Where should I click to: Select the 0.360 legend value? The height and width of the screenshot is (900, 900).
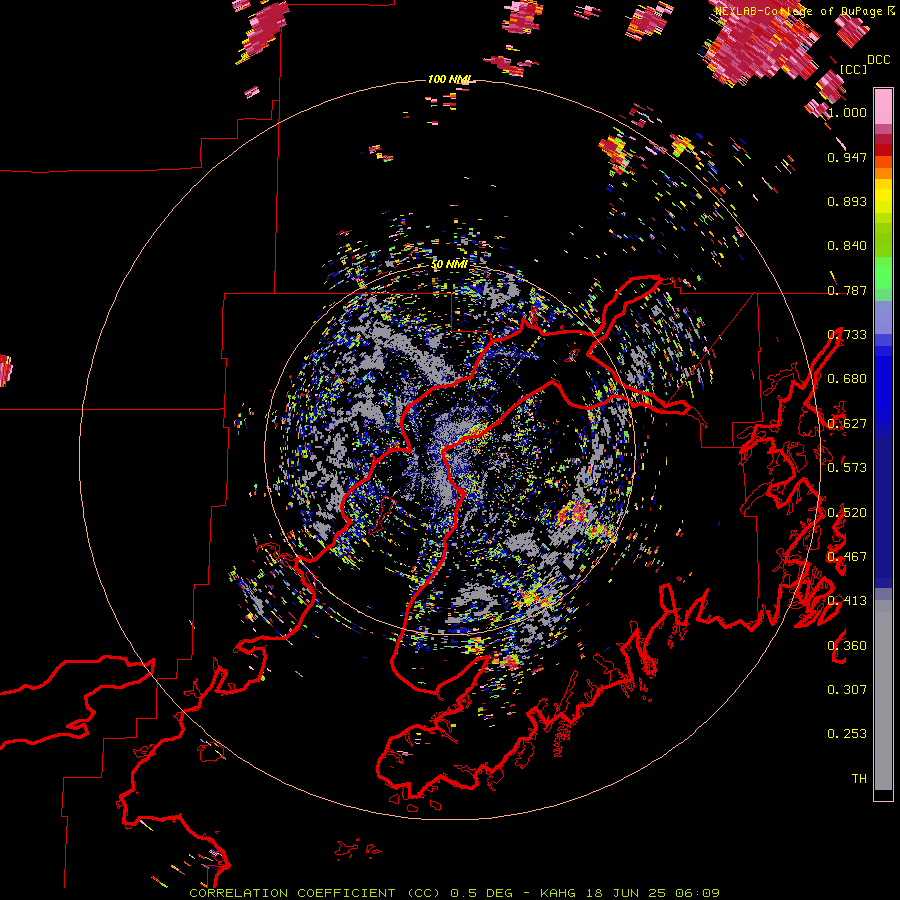click(847, 646)
